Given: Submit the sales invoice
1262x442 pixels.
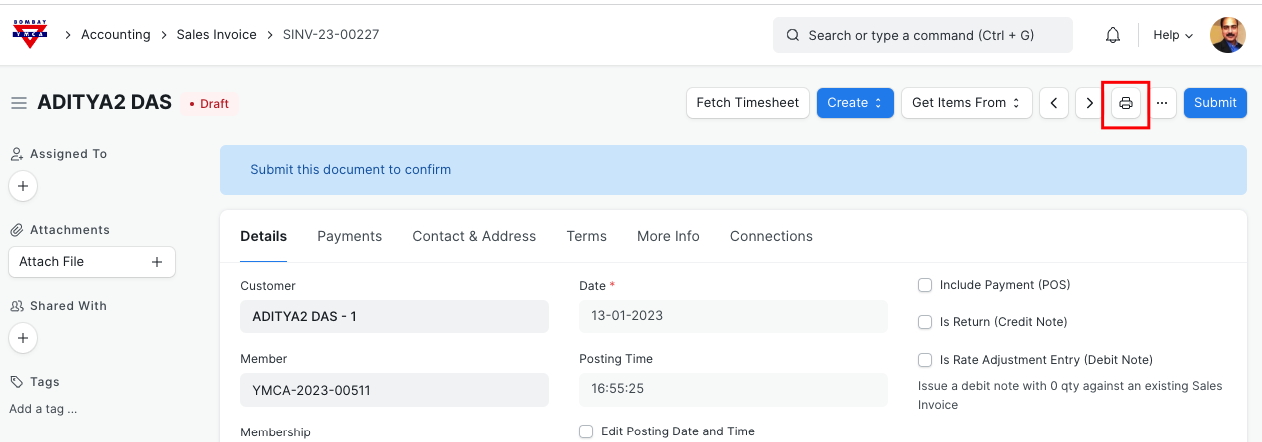Looking at the screenshot, I should pyautogui.click(x=1215, y=103).
